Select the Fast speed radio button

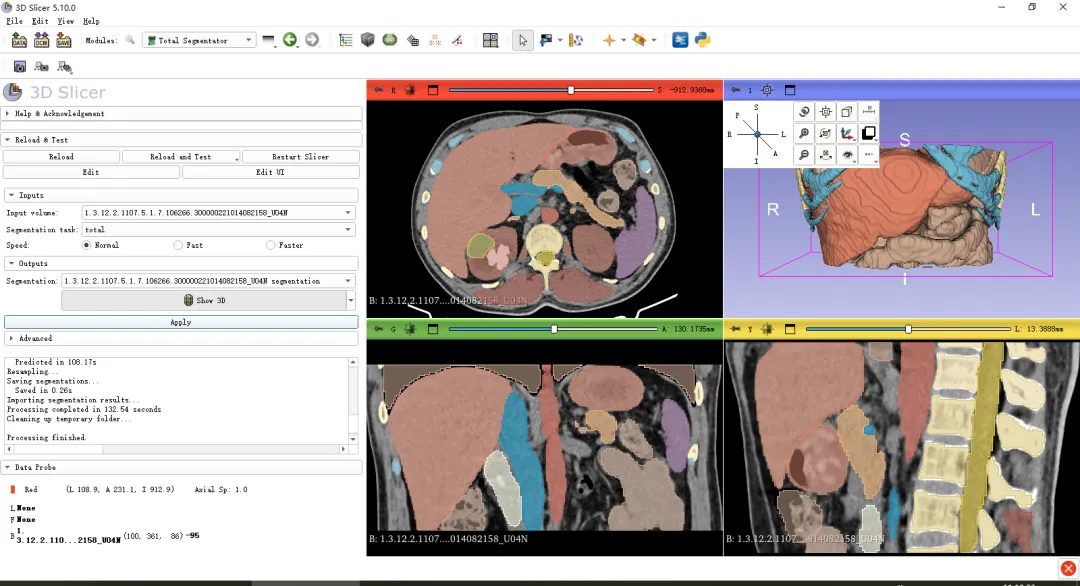pyautogui.click(x=179, y=245)
